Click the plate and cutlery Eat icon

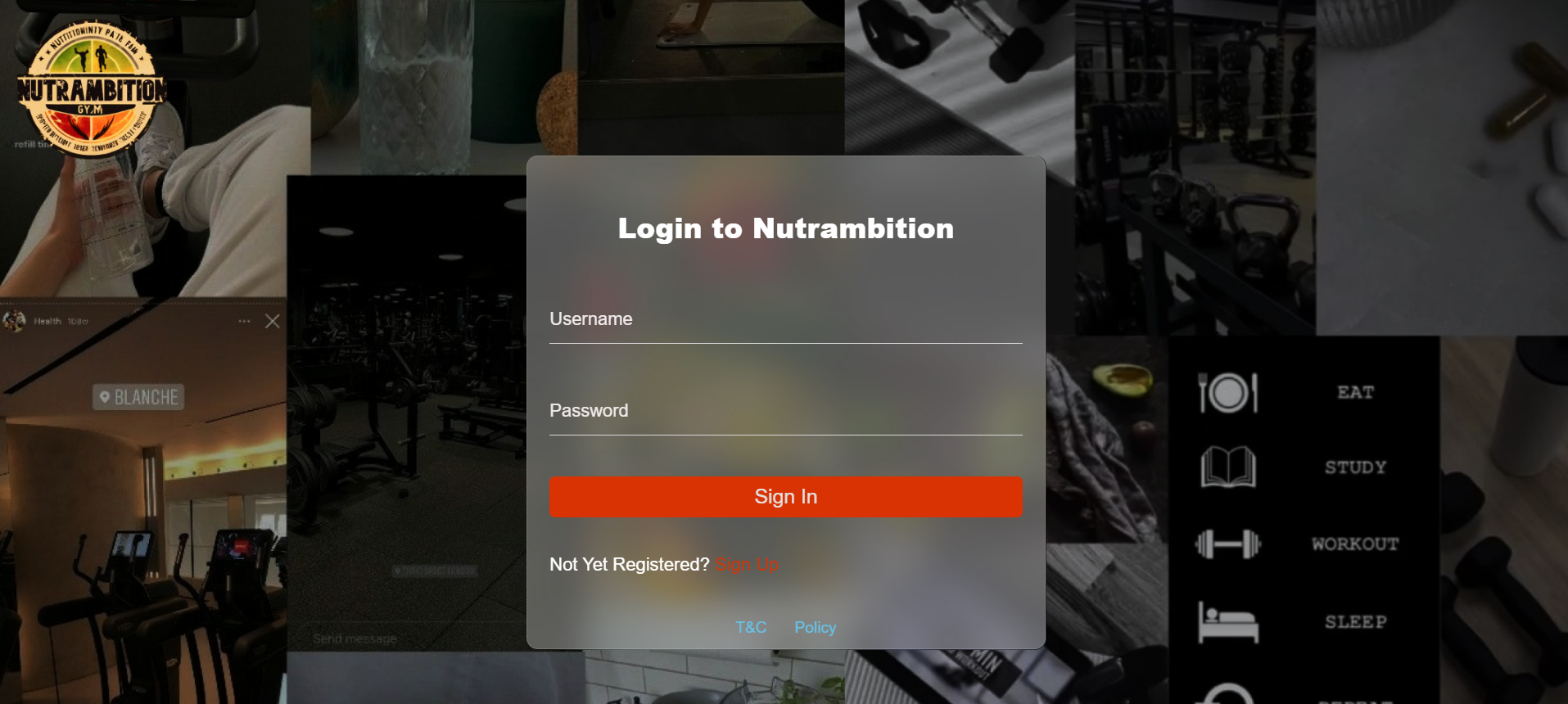point(1227,393)
